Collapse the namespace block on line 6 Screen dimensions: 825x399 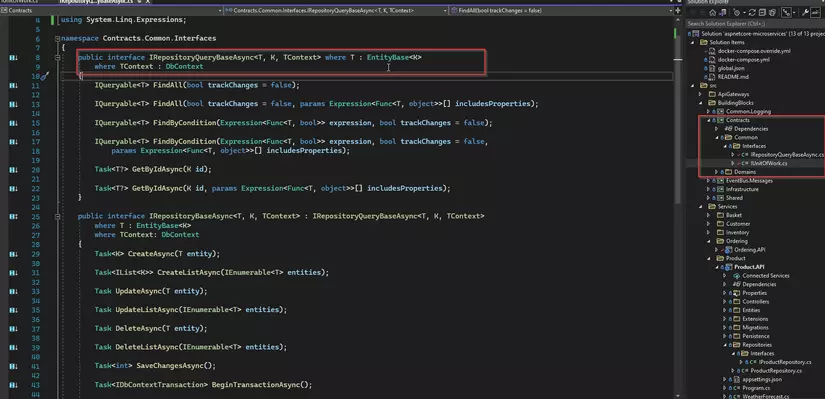pyautogui.click(x=57, y=38)
